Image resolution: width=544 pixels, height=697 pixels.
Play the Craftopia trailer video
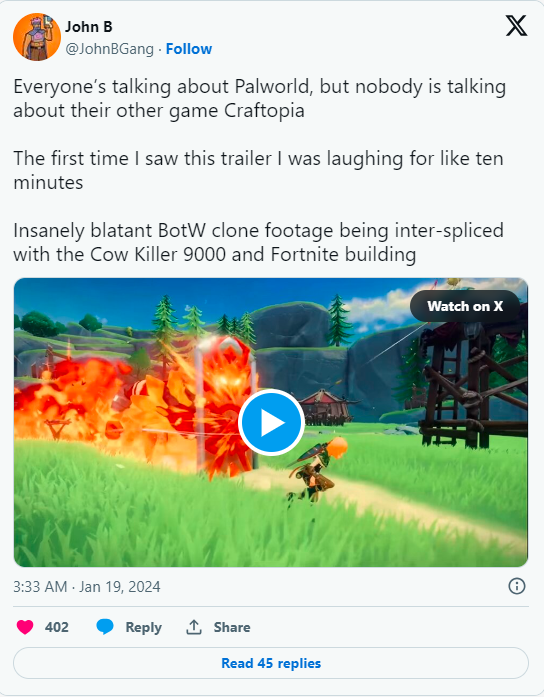(271, 422)
